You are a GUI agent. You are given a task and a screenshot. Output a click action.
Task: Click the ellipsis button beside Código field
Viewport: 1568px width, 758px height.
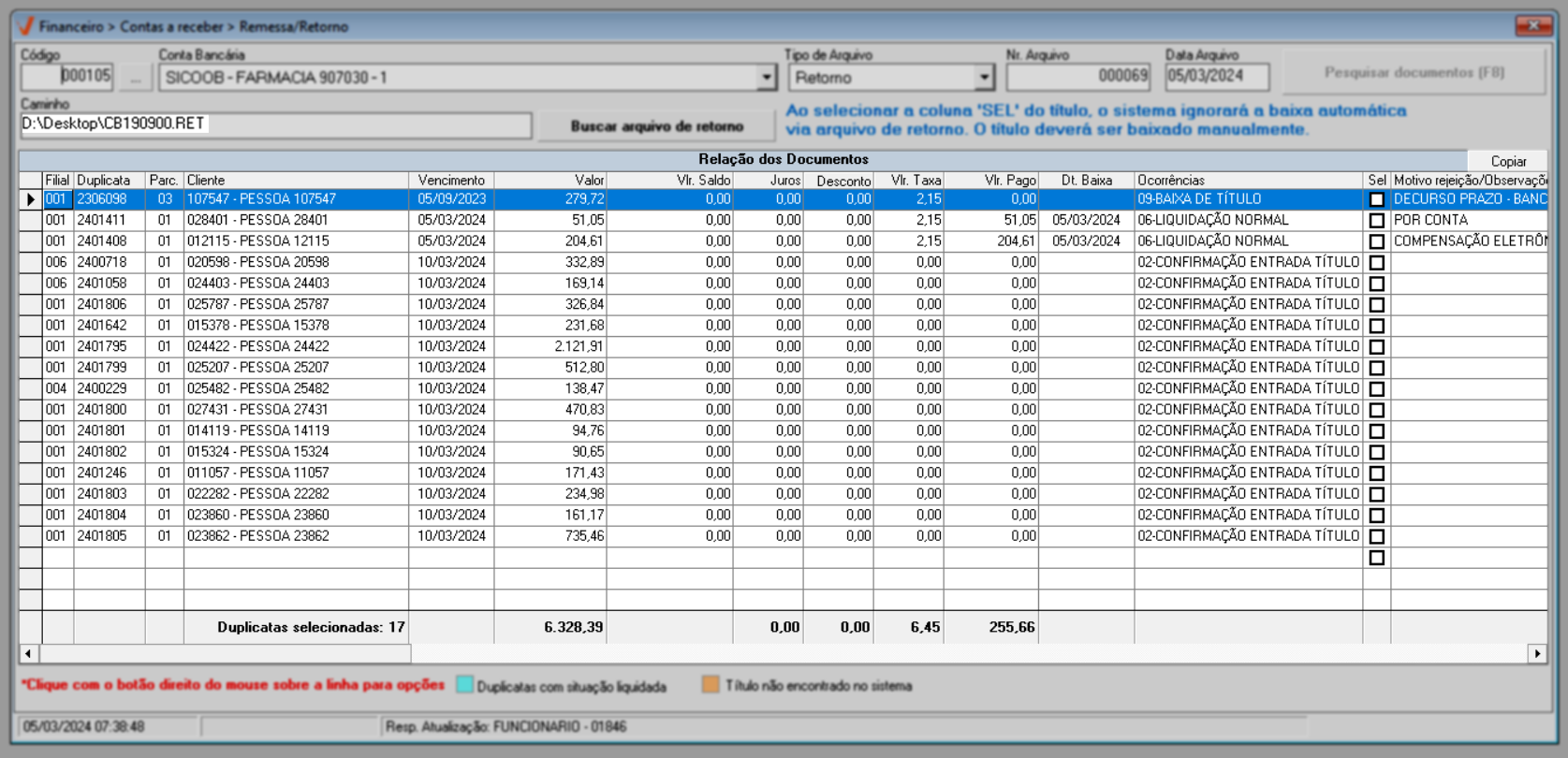coord(136,78)
